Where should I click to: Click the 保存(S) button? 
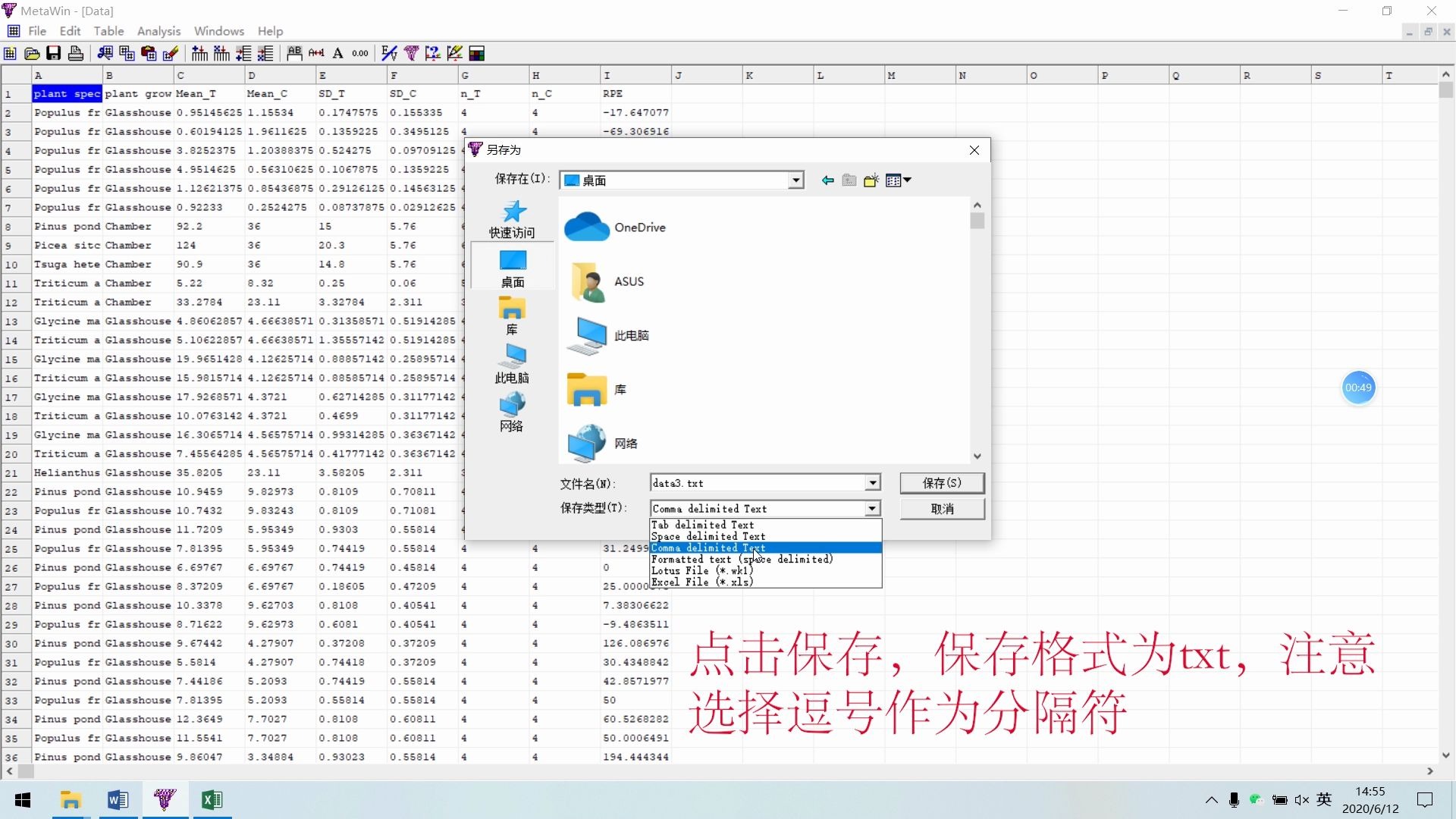[x=942, y=483]
